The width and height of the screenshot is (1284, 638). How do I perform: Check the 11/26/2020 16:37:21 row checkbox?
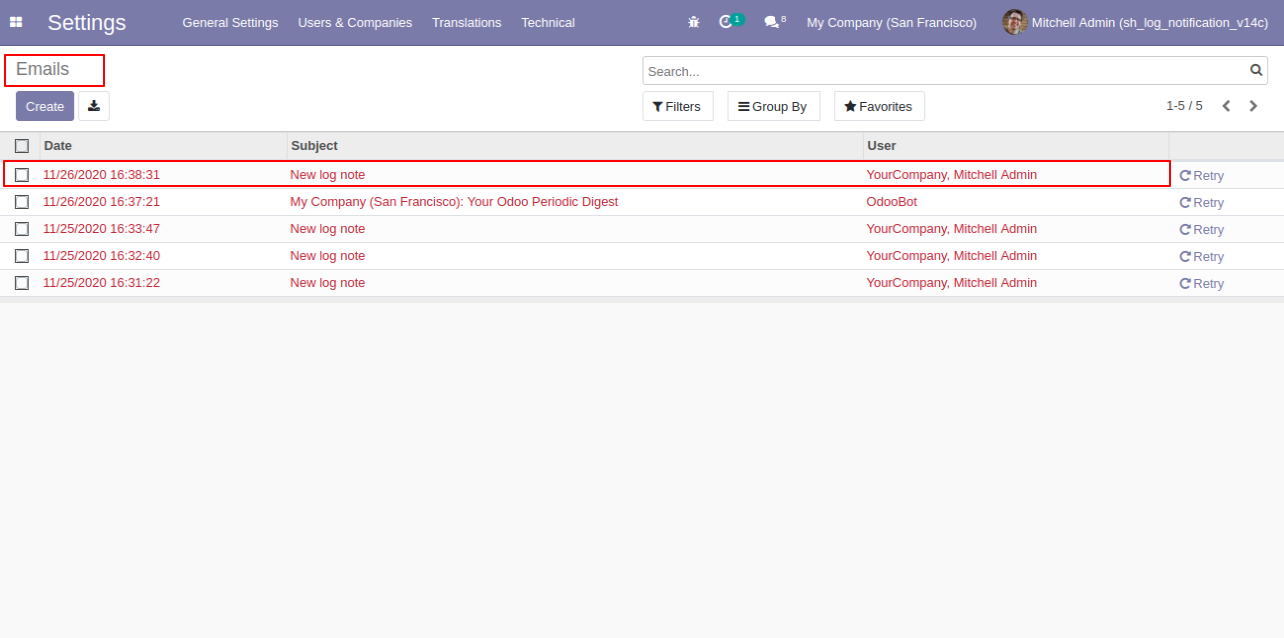tap(22, 202)
